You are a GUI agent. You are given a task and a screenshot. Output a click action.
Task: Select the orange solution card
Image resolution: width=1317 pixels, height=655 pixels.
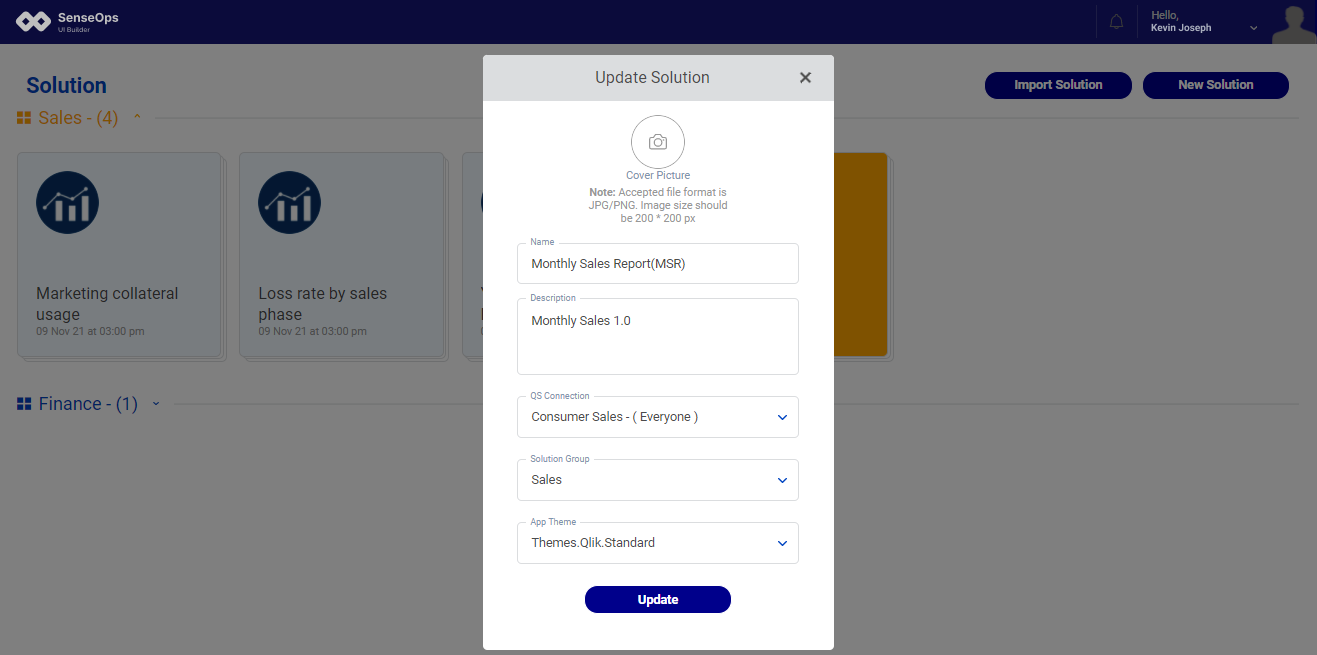tap(860, 254)
